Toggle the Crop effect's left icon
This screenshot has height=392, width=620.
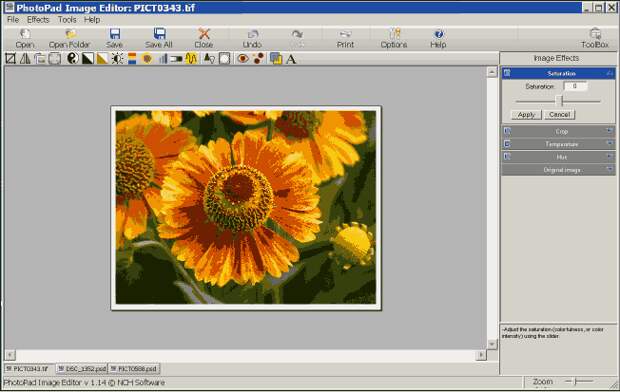pyautogui.click(x=507, y=131)
